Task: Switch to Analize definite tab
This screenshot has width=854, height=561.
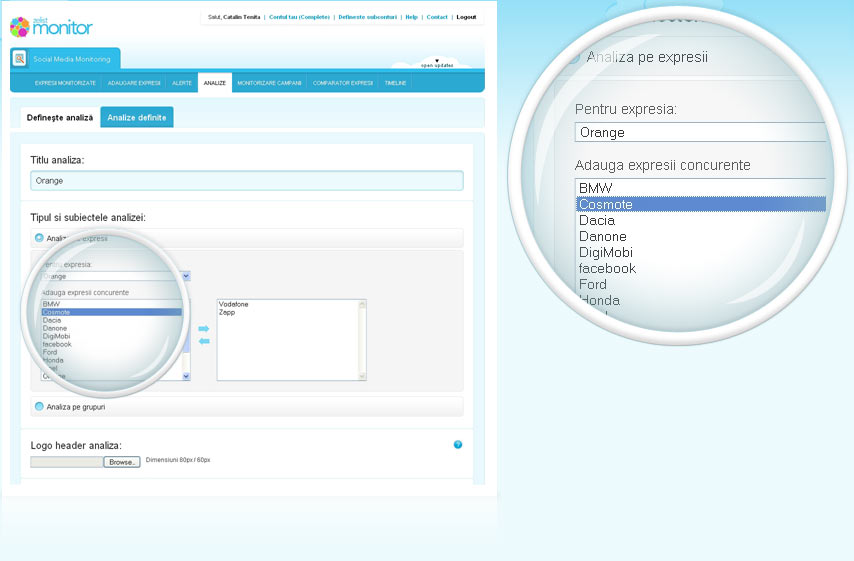Action: coord(137,117)
